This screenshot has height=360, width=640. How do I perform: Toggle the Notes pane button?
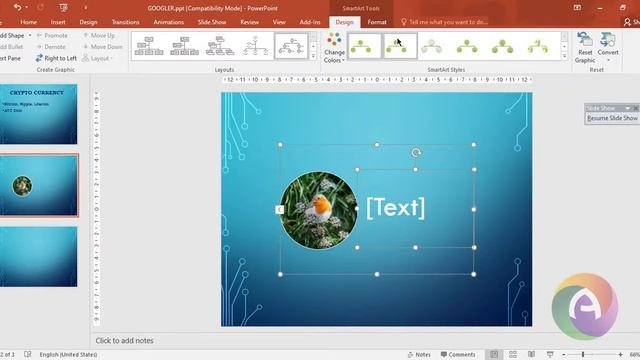click(419, 354)
